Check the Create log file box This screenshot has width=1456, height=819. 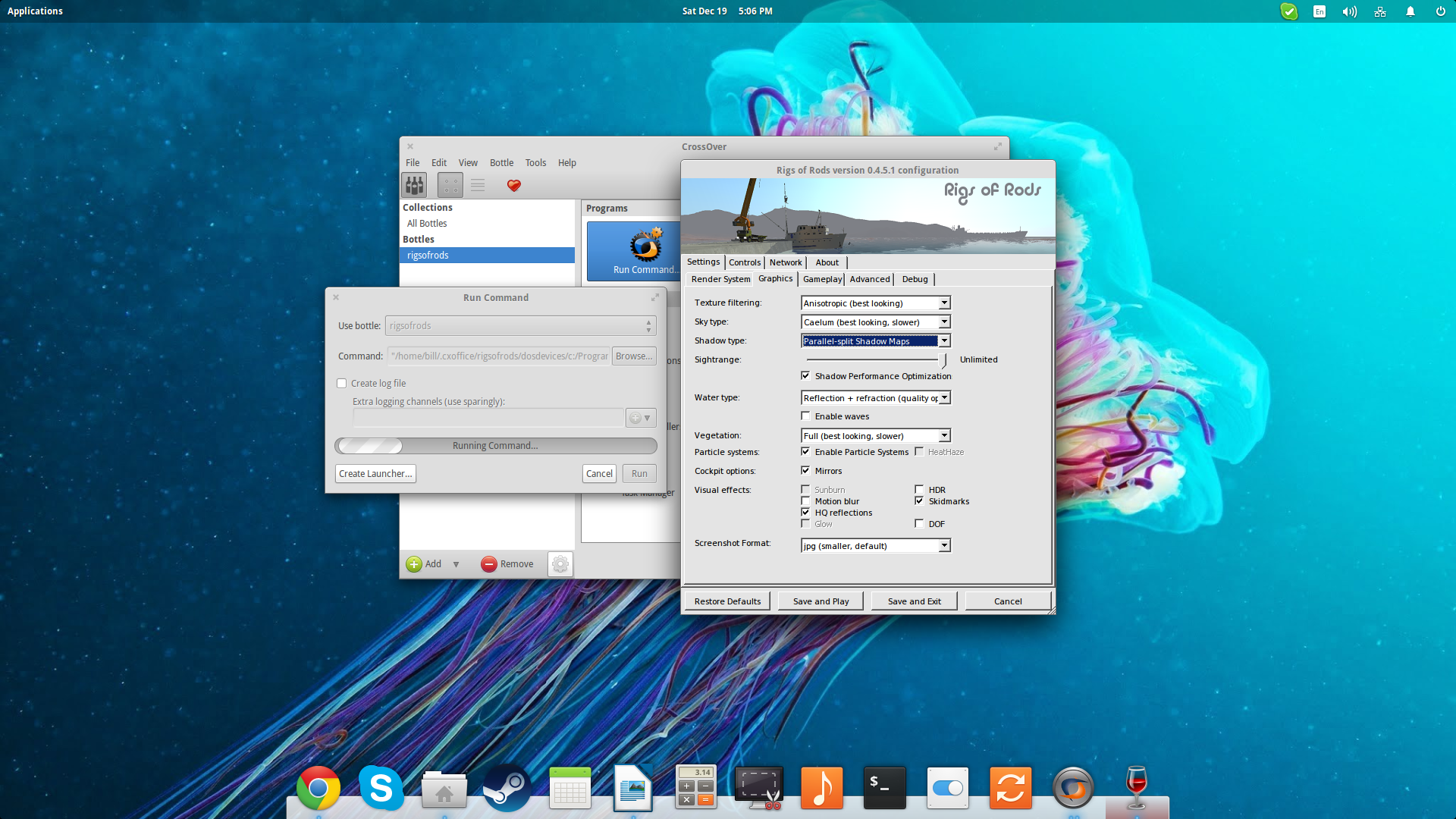coord(342,384)
